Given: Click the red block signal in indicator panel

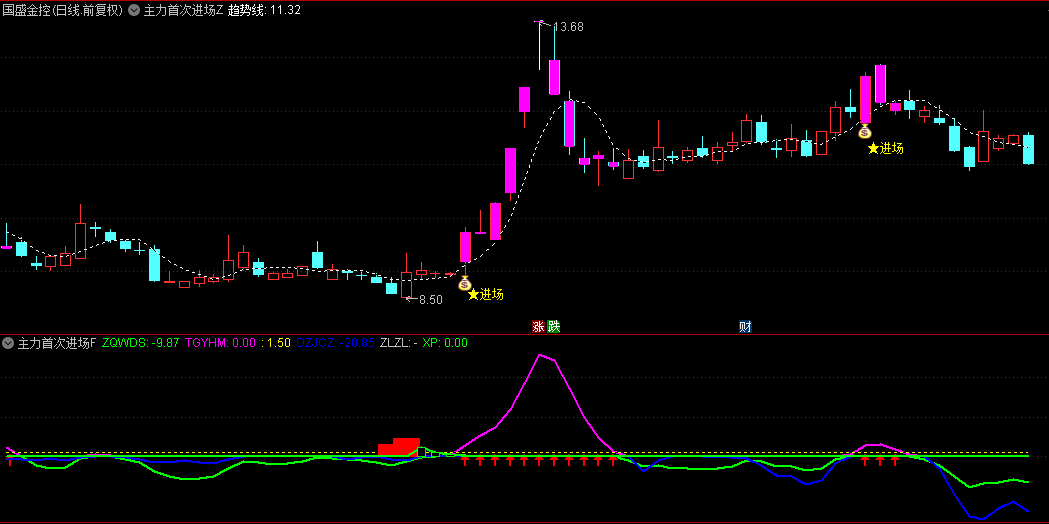Looking at the screenshot, I should coord(399,447).
